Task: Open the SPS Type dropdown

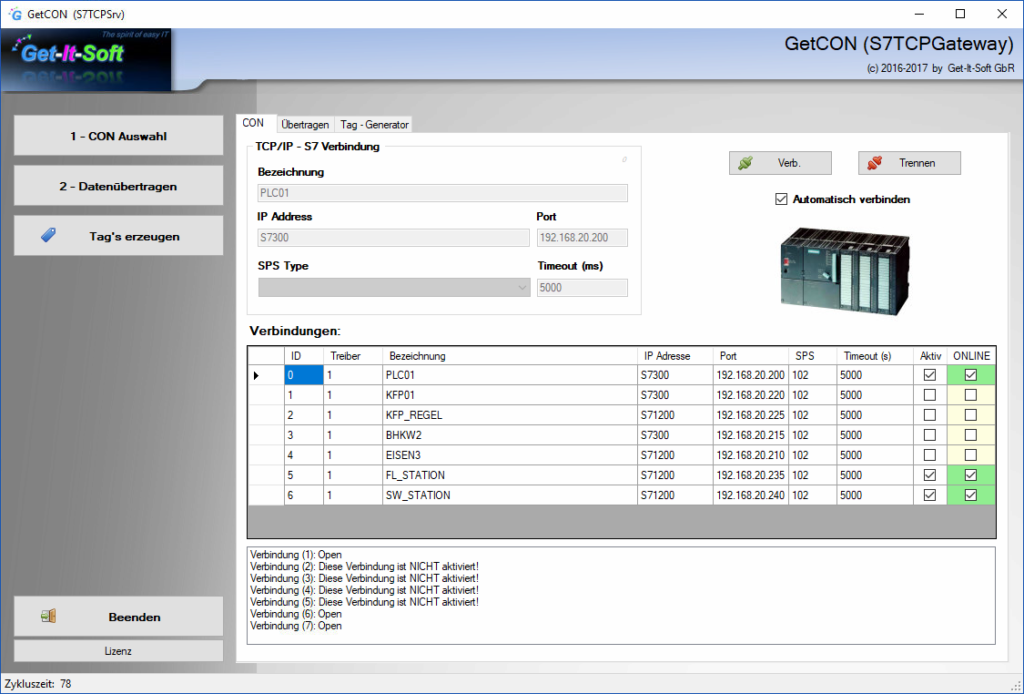Action: pos(520,287)
